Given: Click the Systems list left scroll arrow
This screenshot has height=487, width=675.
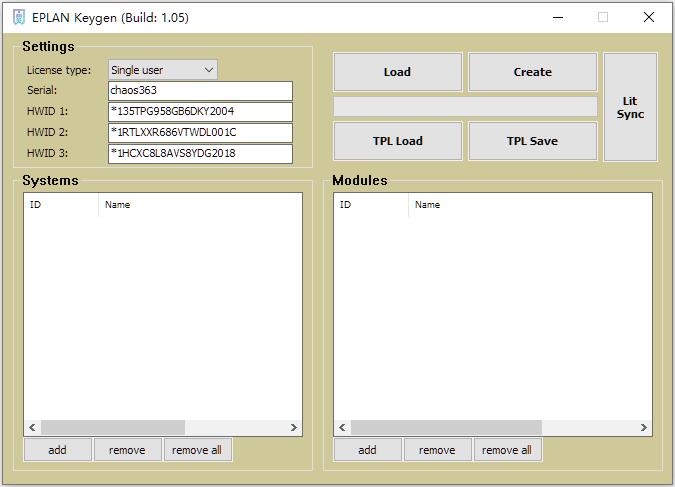Looking at the screenshot, I should [32, 428].
